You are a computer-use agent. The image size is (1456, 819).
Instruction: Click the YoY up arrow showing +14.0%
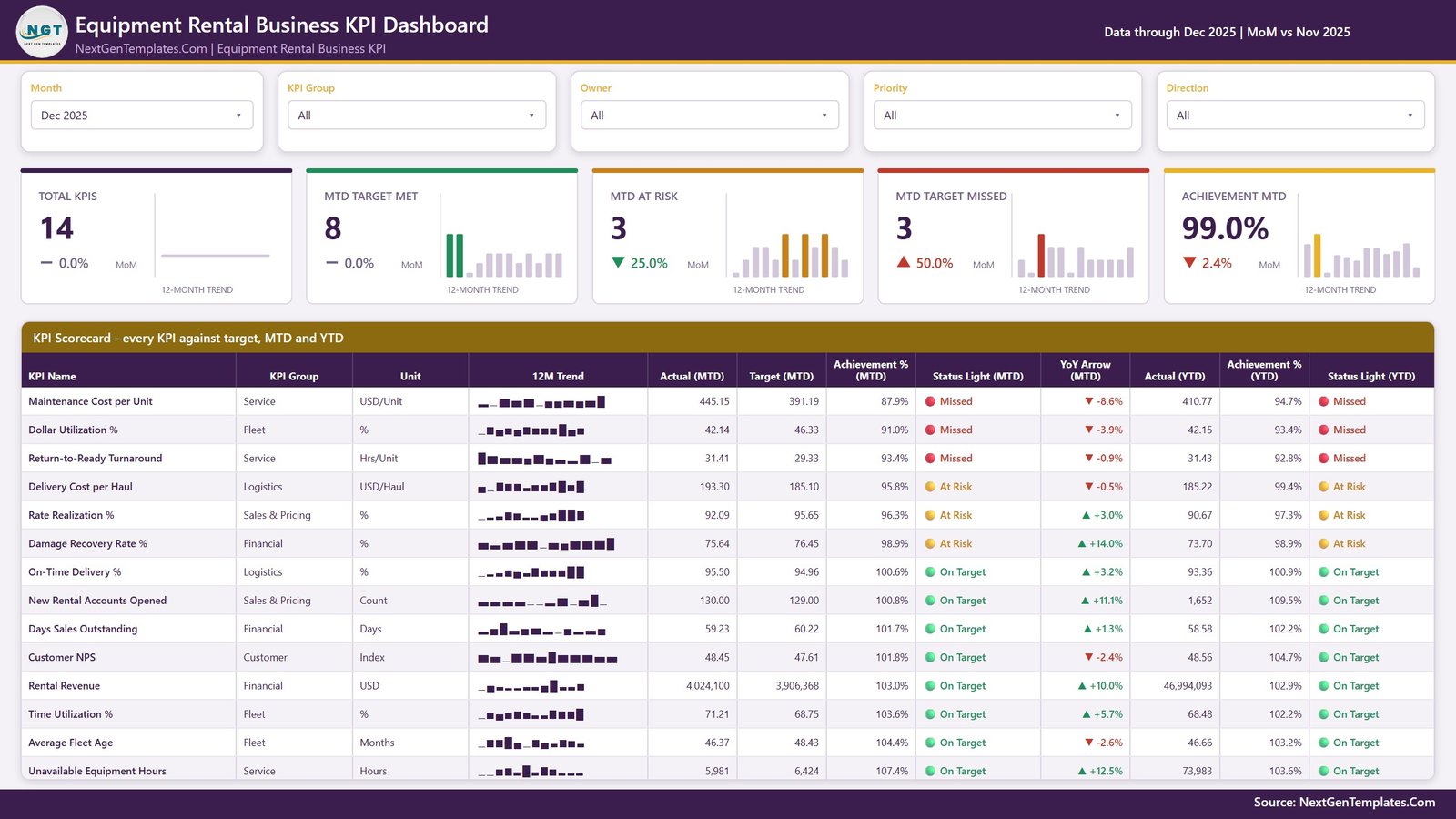click(x=1081, y=543)
